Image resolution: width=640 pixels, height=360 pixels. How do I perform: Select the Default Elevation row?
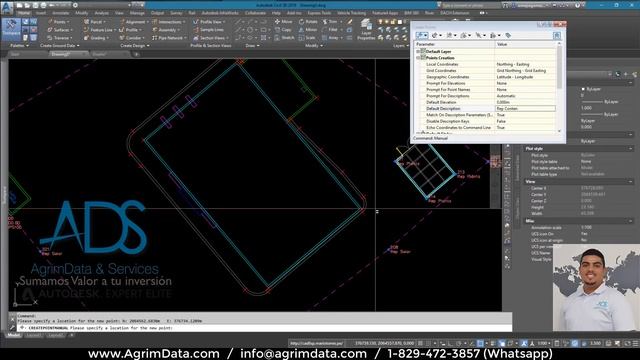click(485, 102)
